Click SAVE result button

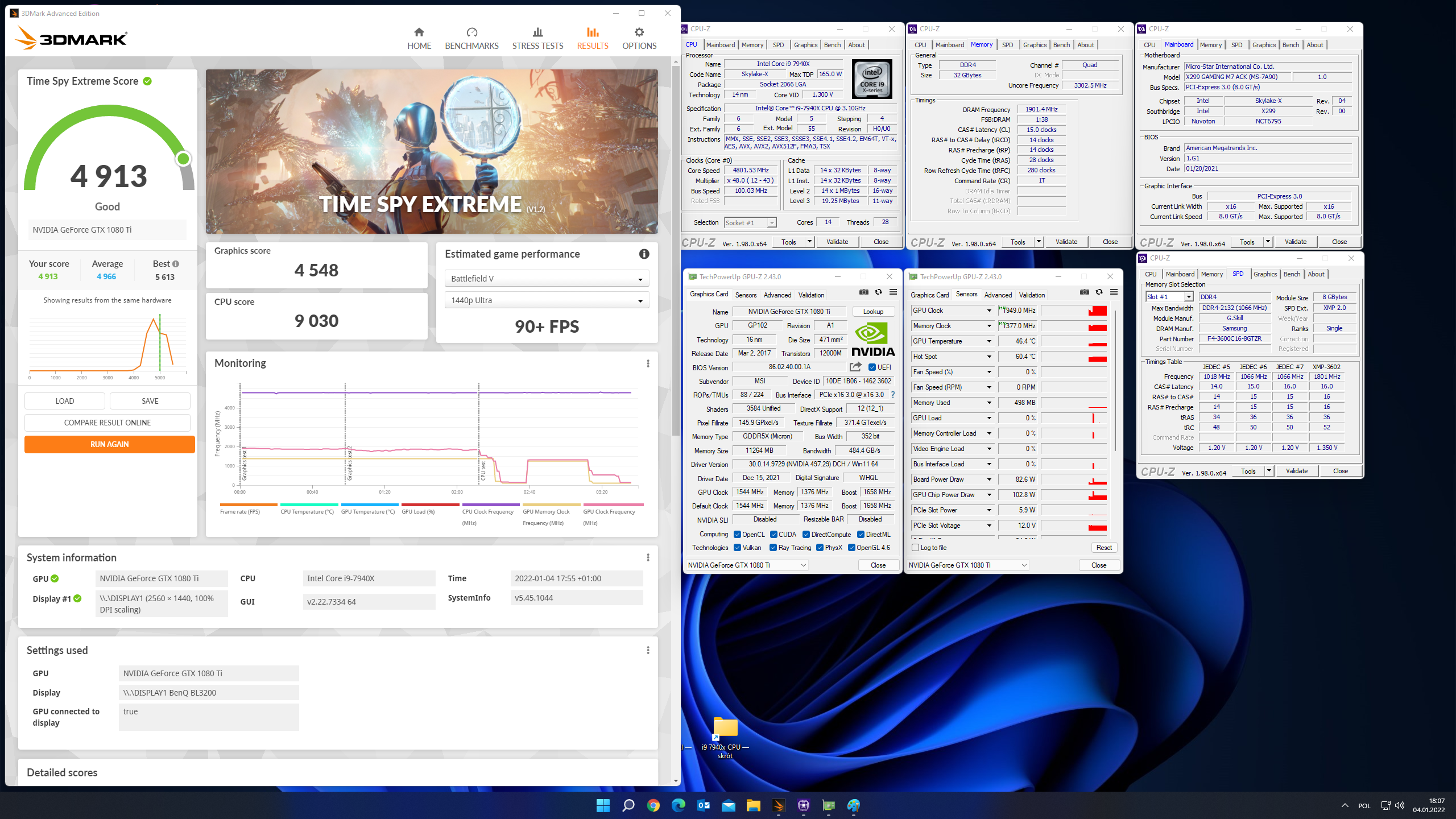tap(150, 401)
